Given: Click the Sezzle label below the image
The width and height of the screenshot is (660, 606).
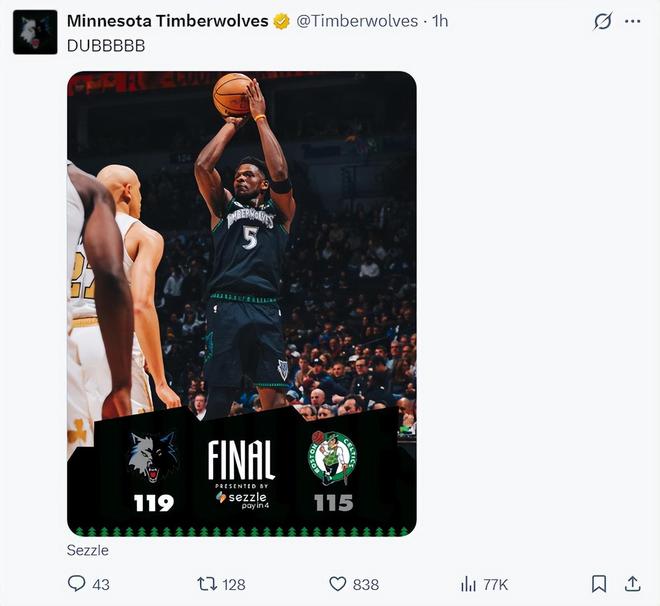Looking at the screenshot, I should pyautogui.click(x=88, y=550).
